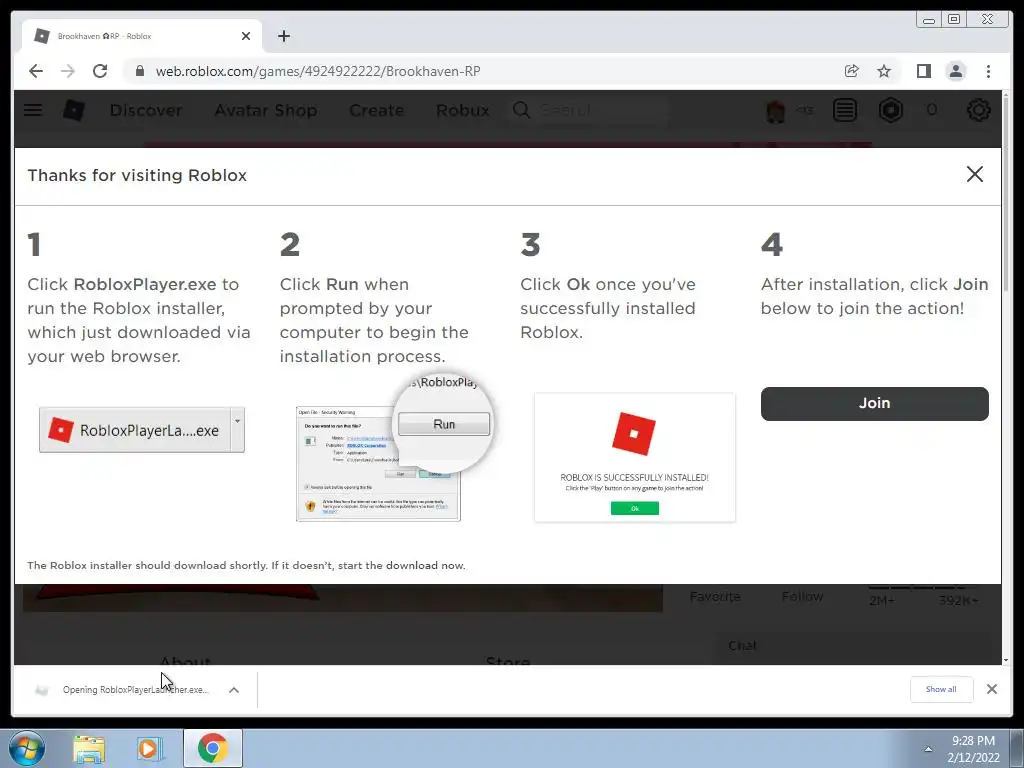The image size is (1024, 768).
Task: Open the Windows Start menu
Action: (x=27, y=748)
